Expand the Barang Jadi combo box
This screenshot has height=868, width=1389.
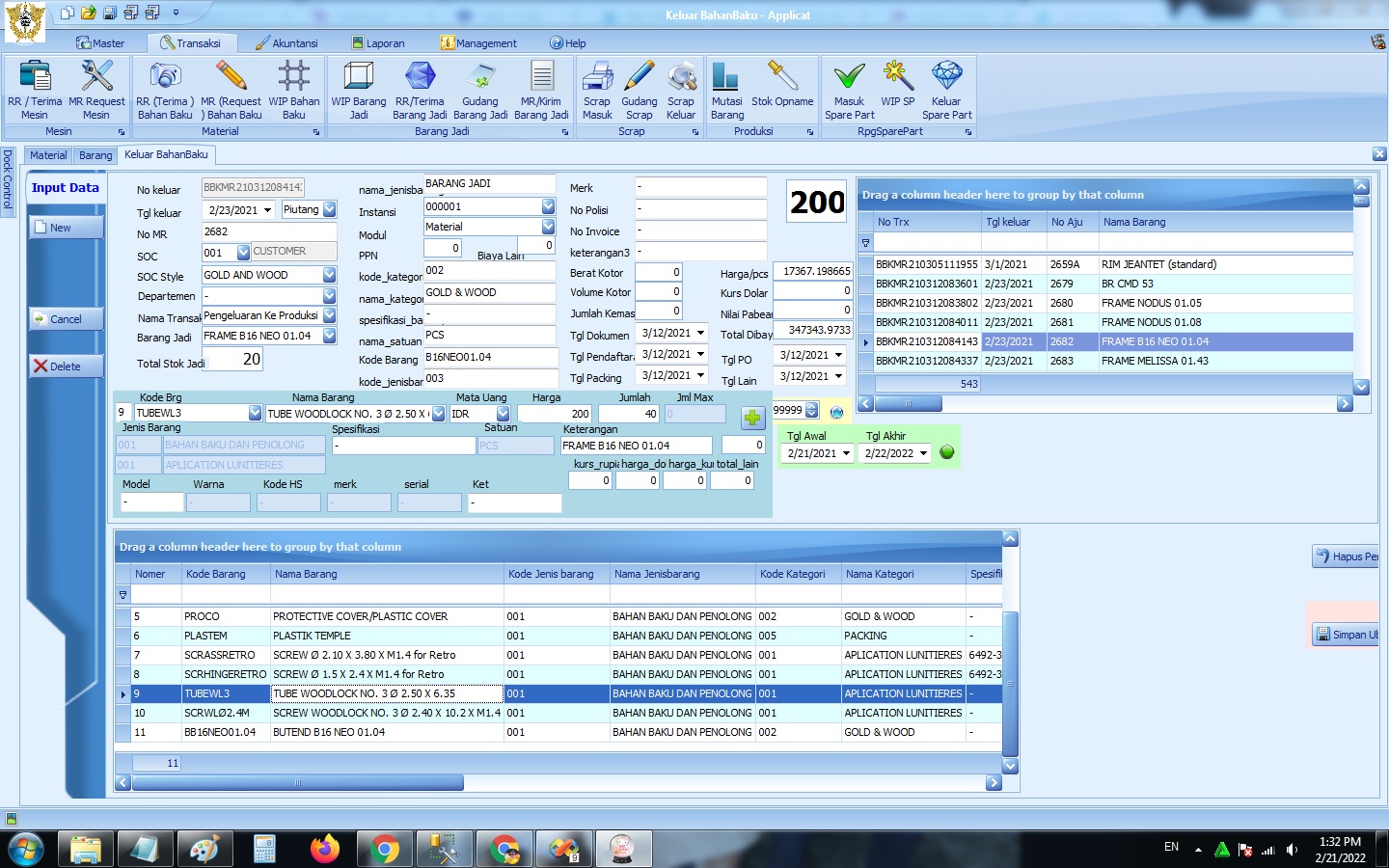tap(329, 336)
